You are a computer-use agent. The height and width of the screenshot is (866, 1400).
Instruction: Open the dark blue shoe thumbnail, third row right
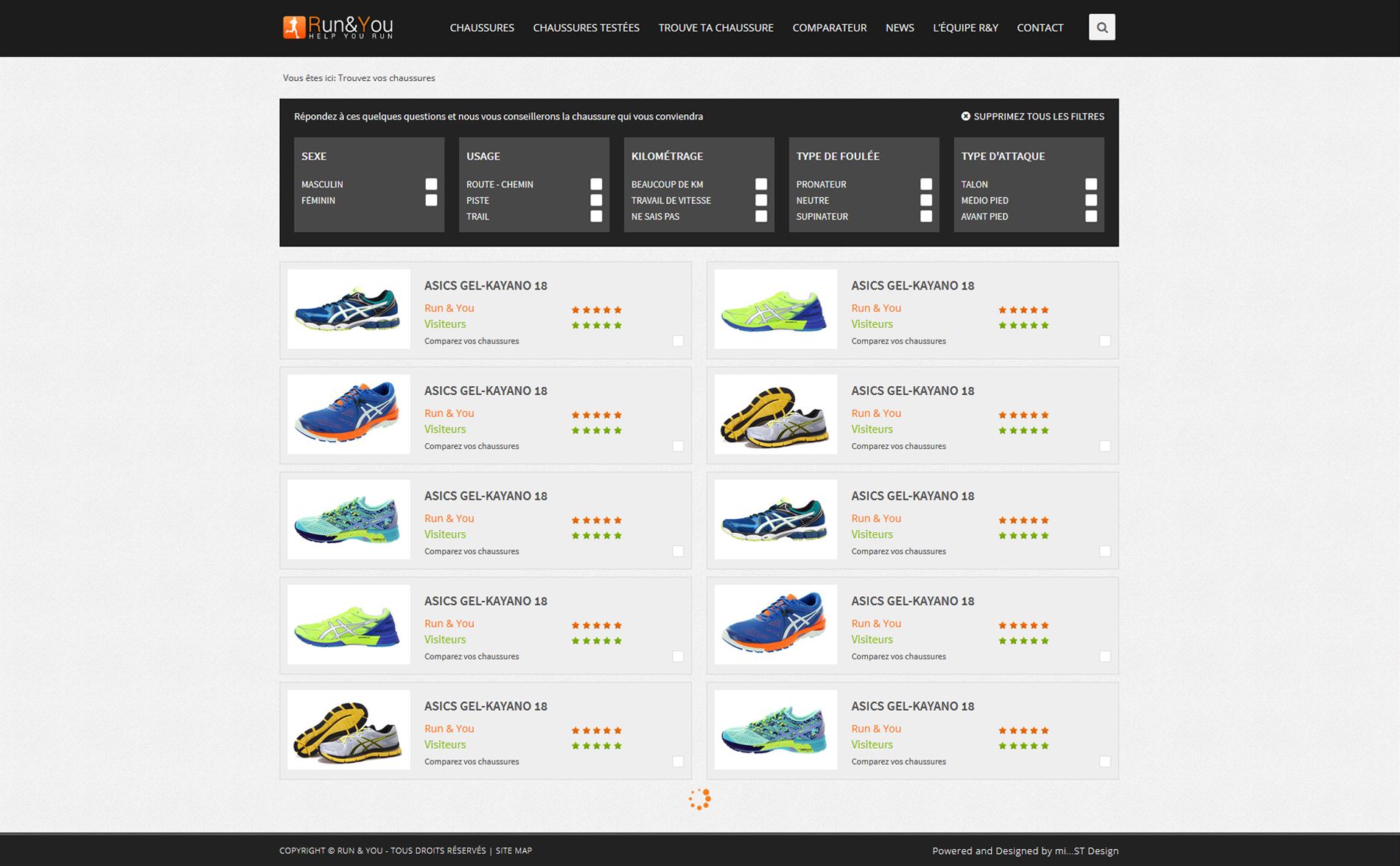[776, 520]
